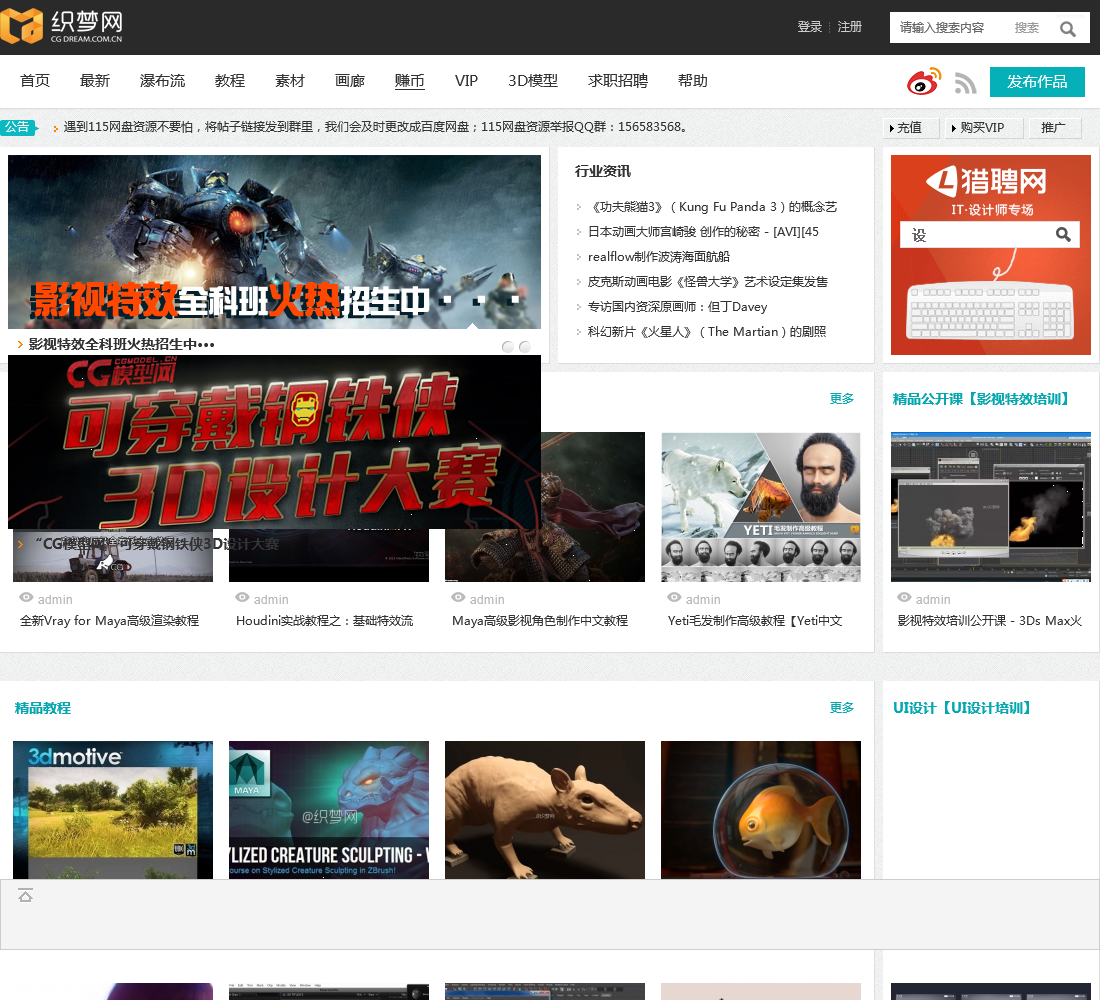Open the 3D模型 nav item
Viewport: 1100px width, 1000px height.
click(533, 81)
